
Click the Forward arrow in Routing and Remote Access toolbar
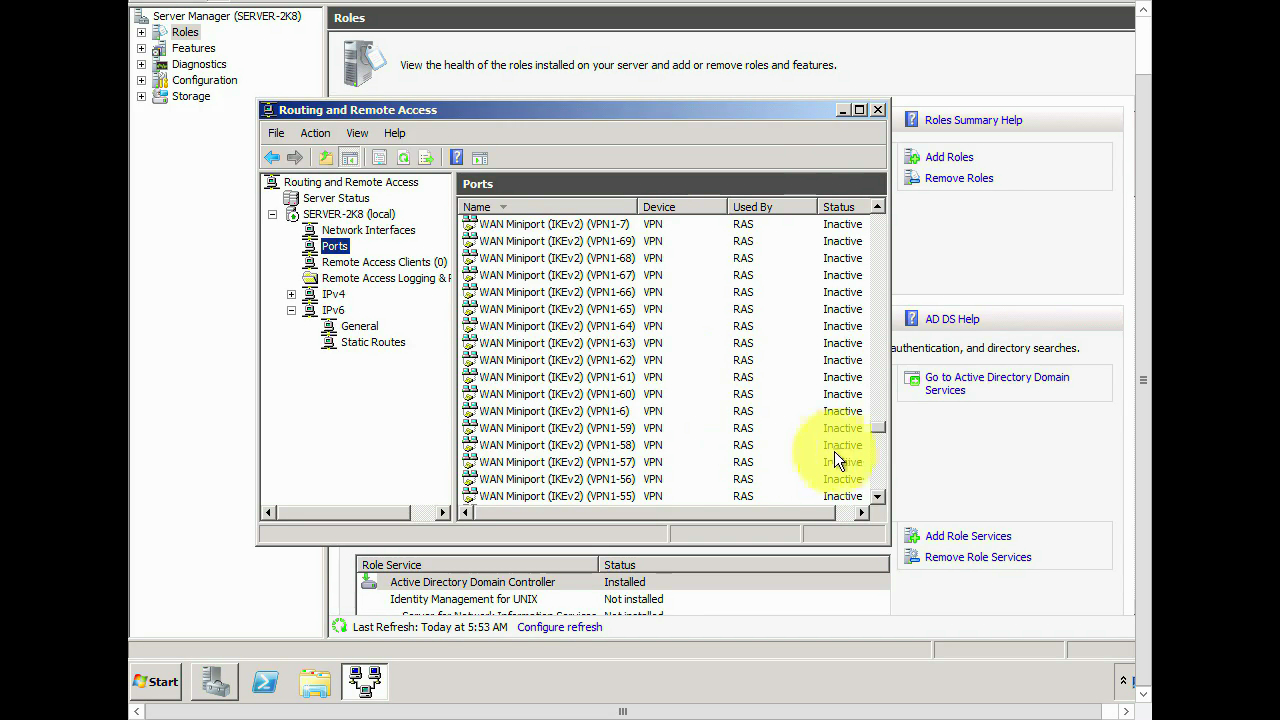(x=295, y=158)
